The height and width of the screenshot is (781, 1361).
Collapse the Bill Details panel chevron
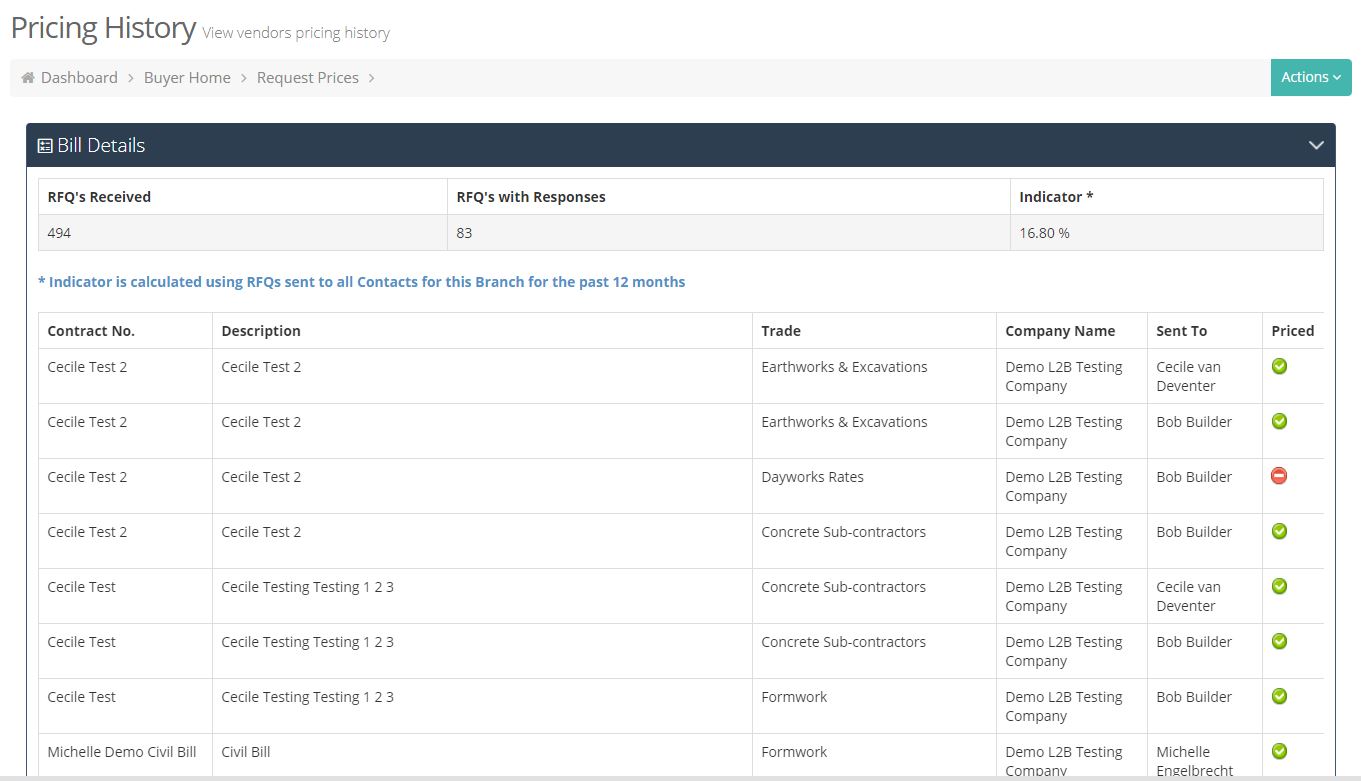point(1316,146)
